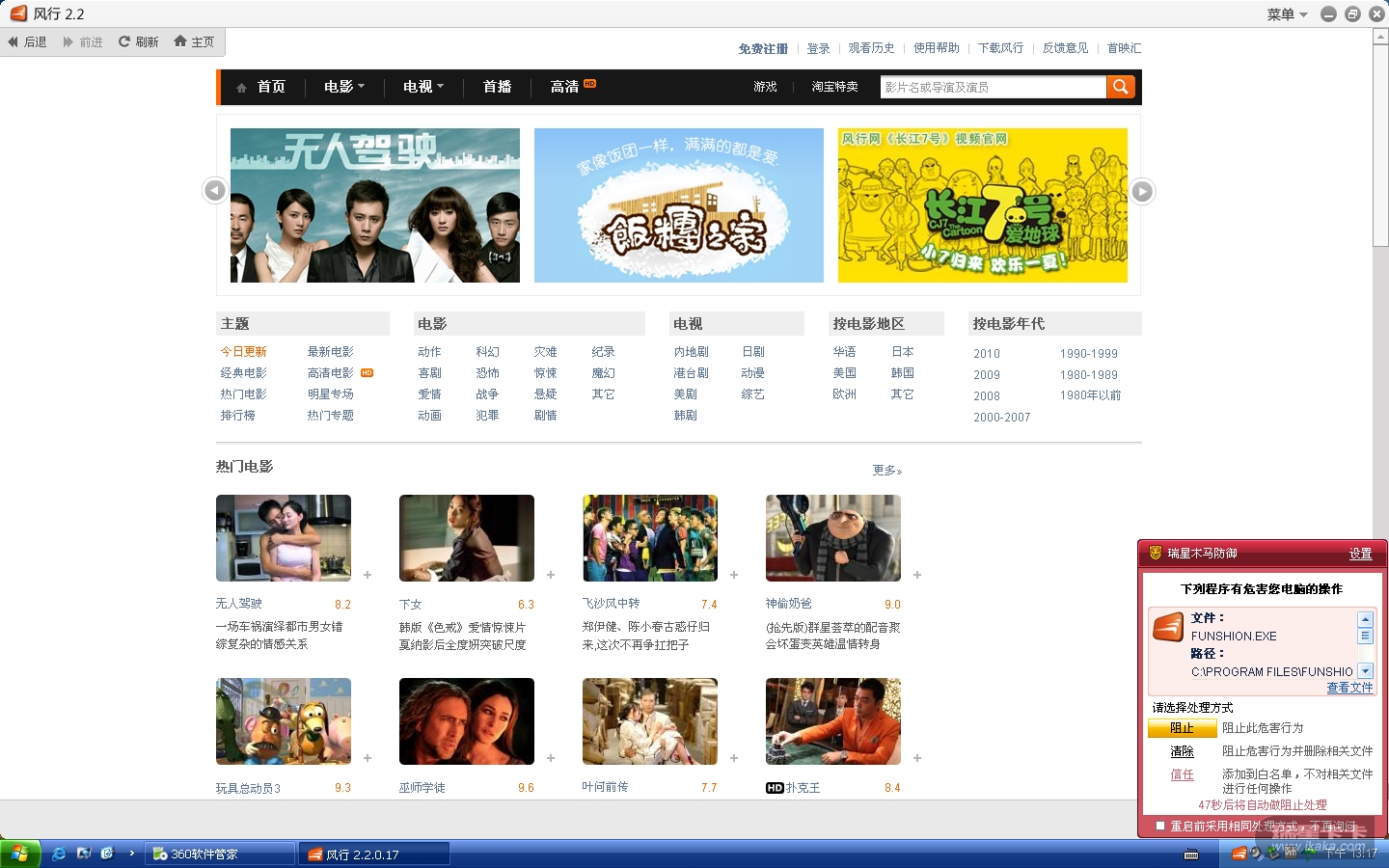Click 更多» beside 热门电影

[x=886, y=471]
